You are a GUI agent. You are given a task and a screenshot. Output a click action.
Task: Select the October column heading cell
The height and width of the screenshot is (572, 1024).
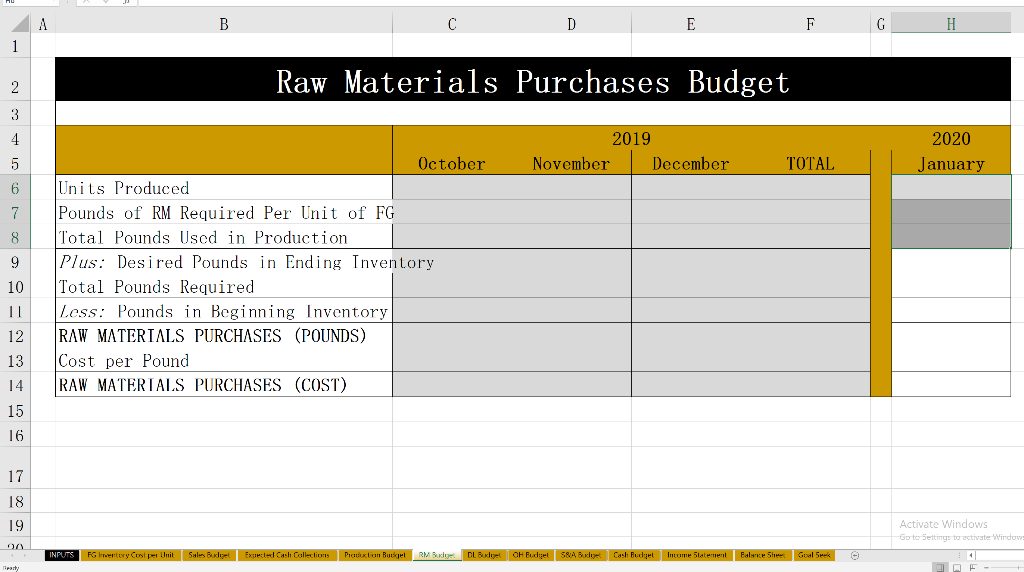point(452,163)
